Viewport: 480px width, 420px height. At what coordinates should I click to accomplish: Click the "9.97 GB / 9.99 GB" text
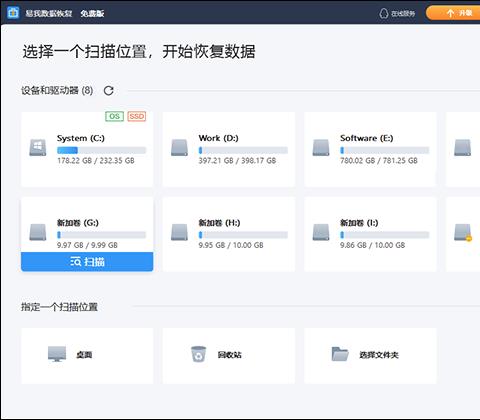click(87, 245)
